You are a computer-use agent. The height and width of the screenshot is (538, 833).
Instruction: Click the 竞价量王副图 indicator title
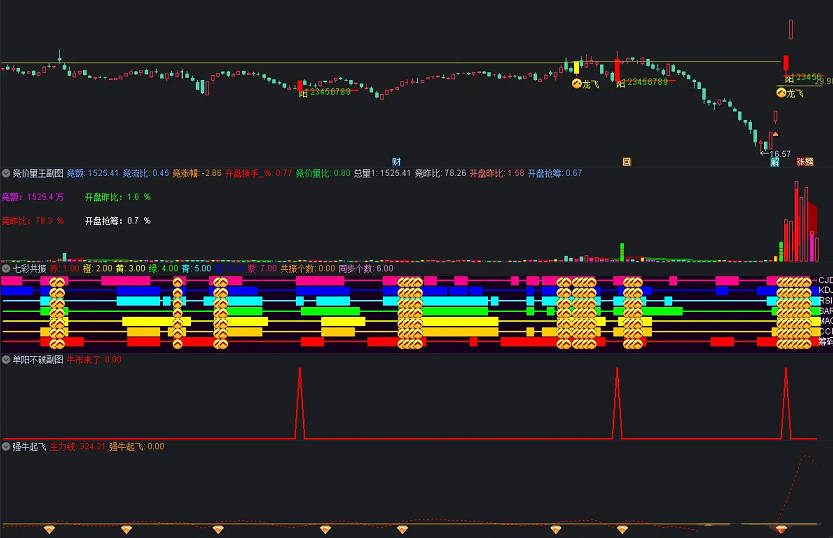(37, 173)
